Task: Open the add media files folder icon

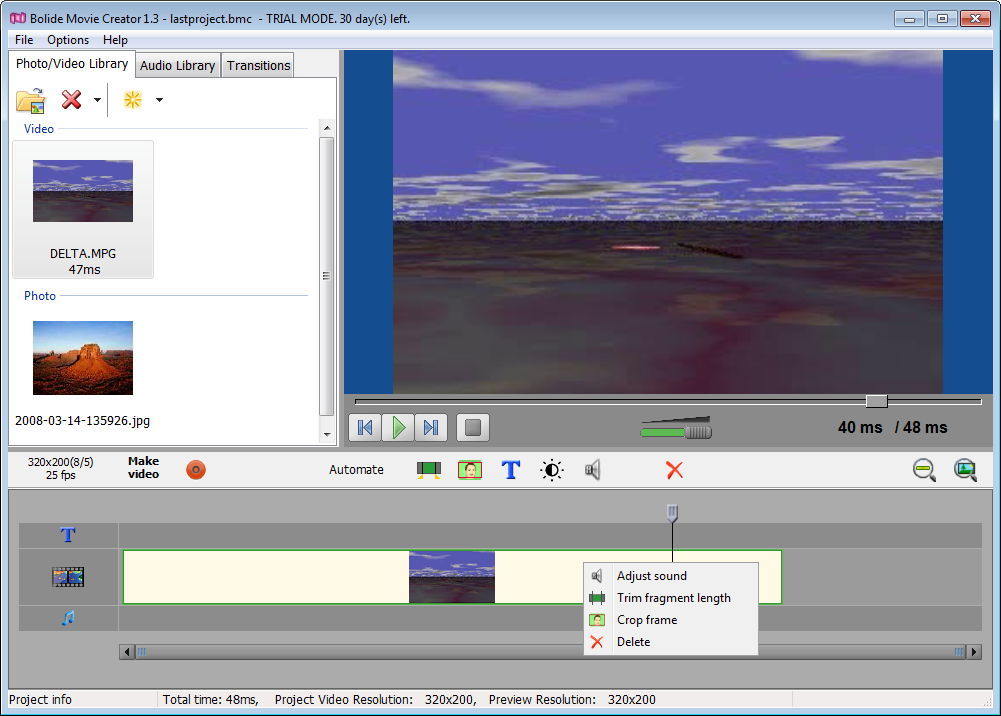Action: tap(31, 100)
